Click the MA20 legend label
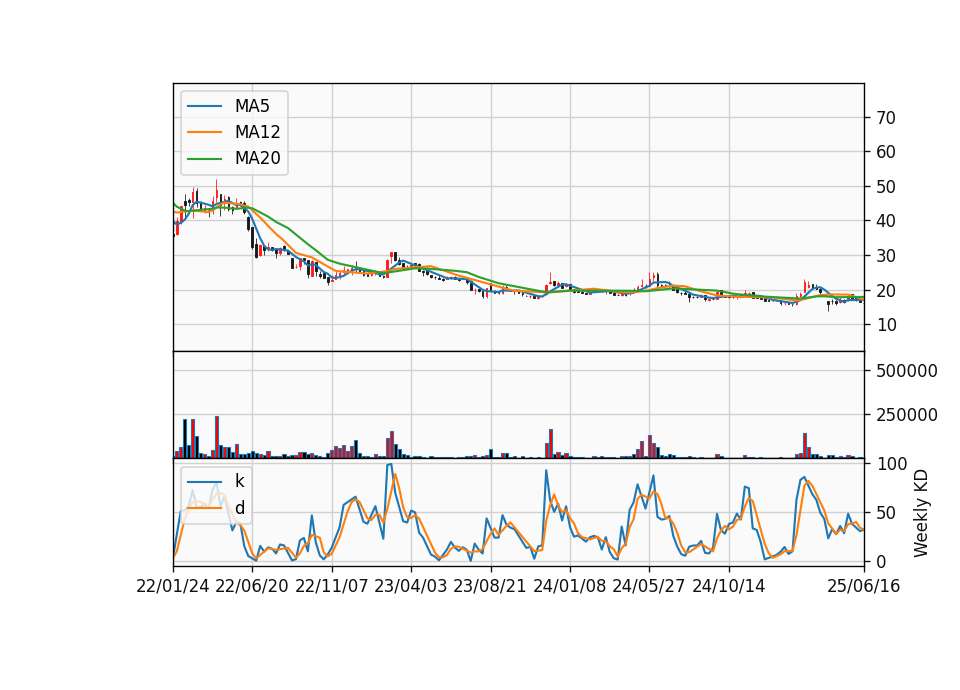Screen dimensions: 960x690 [x=257, y=158]
